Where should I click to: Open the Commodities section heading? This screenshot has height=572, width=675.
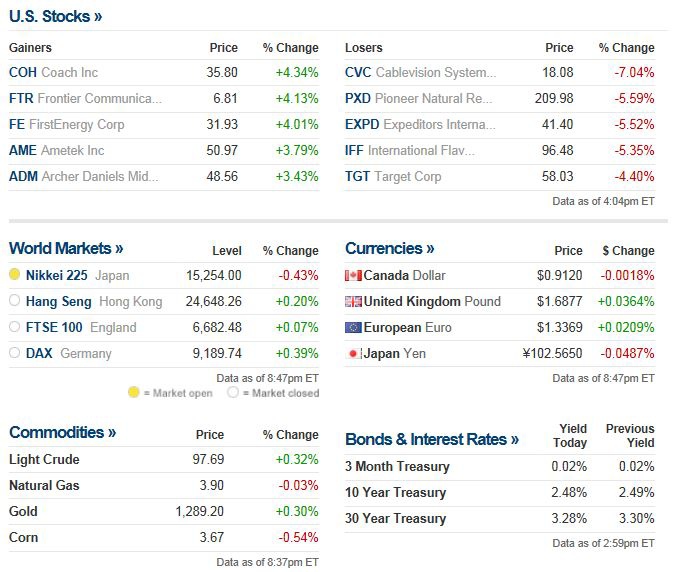click(62, 432)
